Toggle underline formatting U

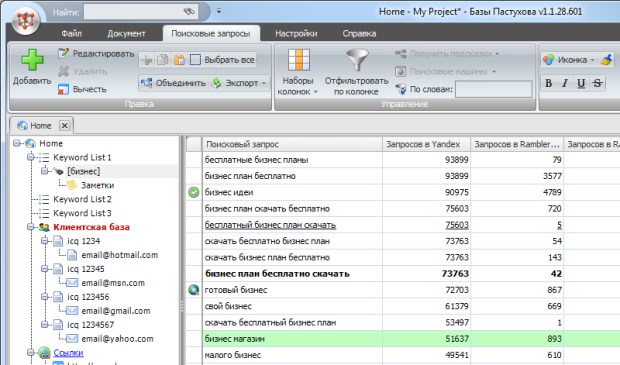tap(581, 83)
